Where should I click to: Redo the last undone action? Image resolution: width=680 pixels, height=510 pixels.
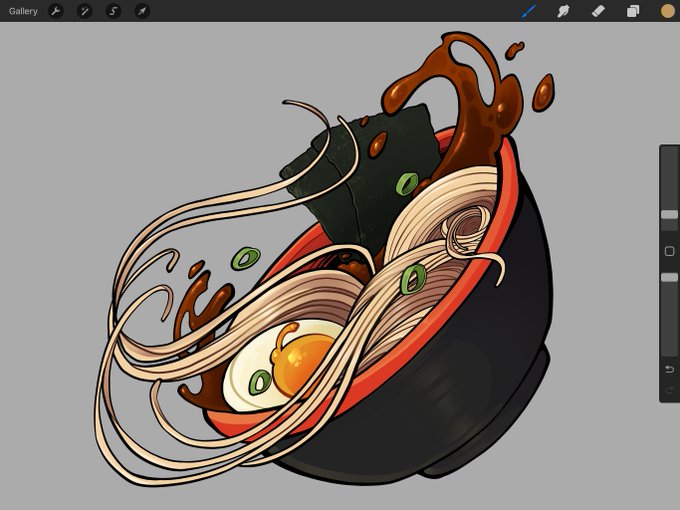669,390
